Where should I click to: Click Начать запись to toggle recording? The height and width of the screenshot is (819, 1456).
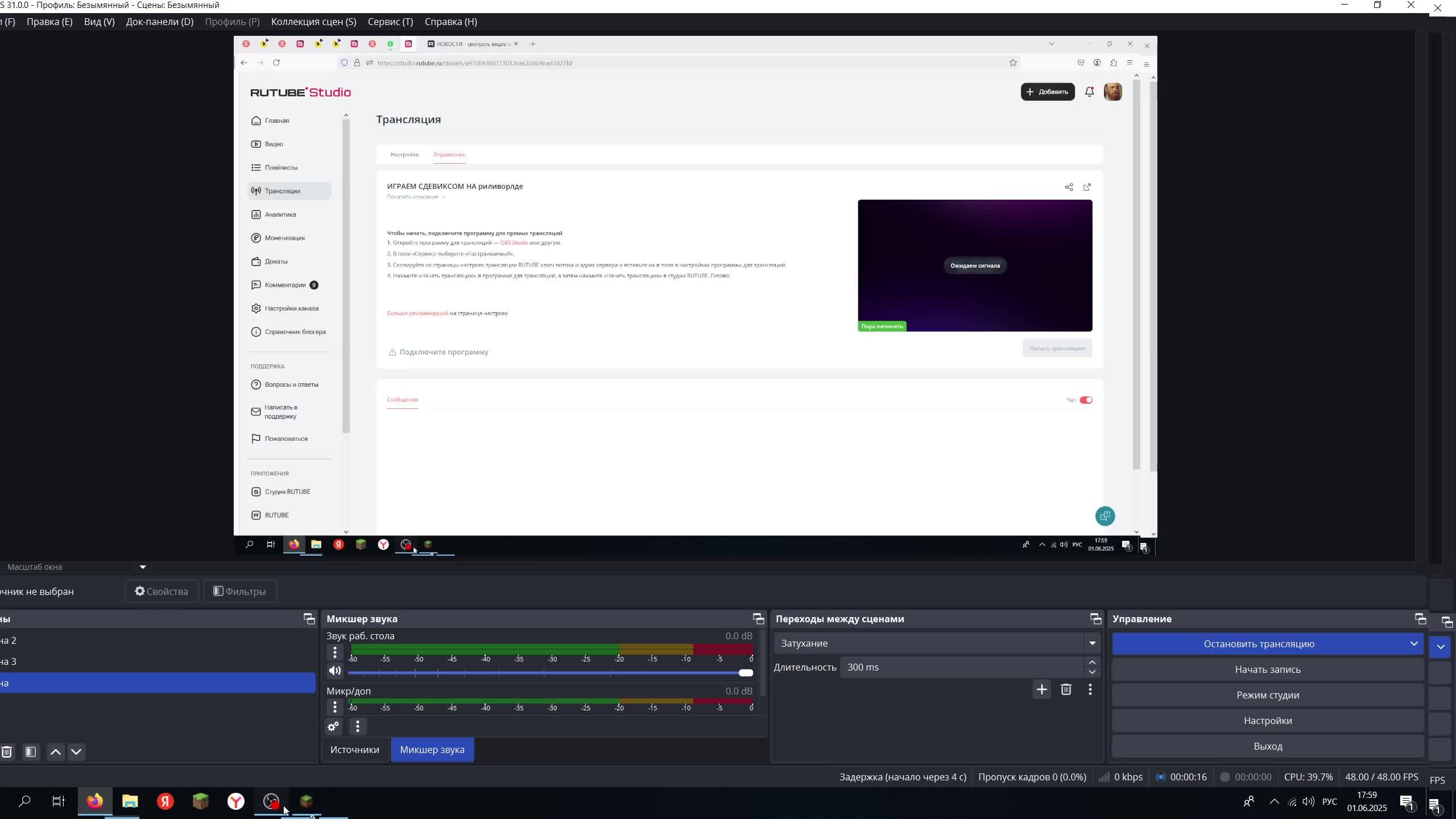tap(1267, 669)
